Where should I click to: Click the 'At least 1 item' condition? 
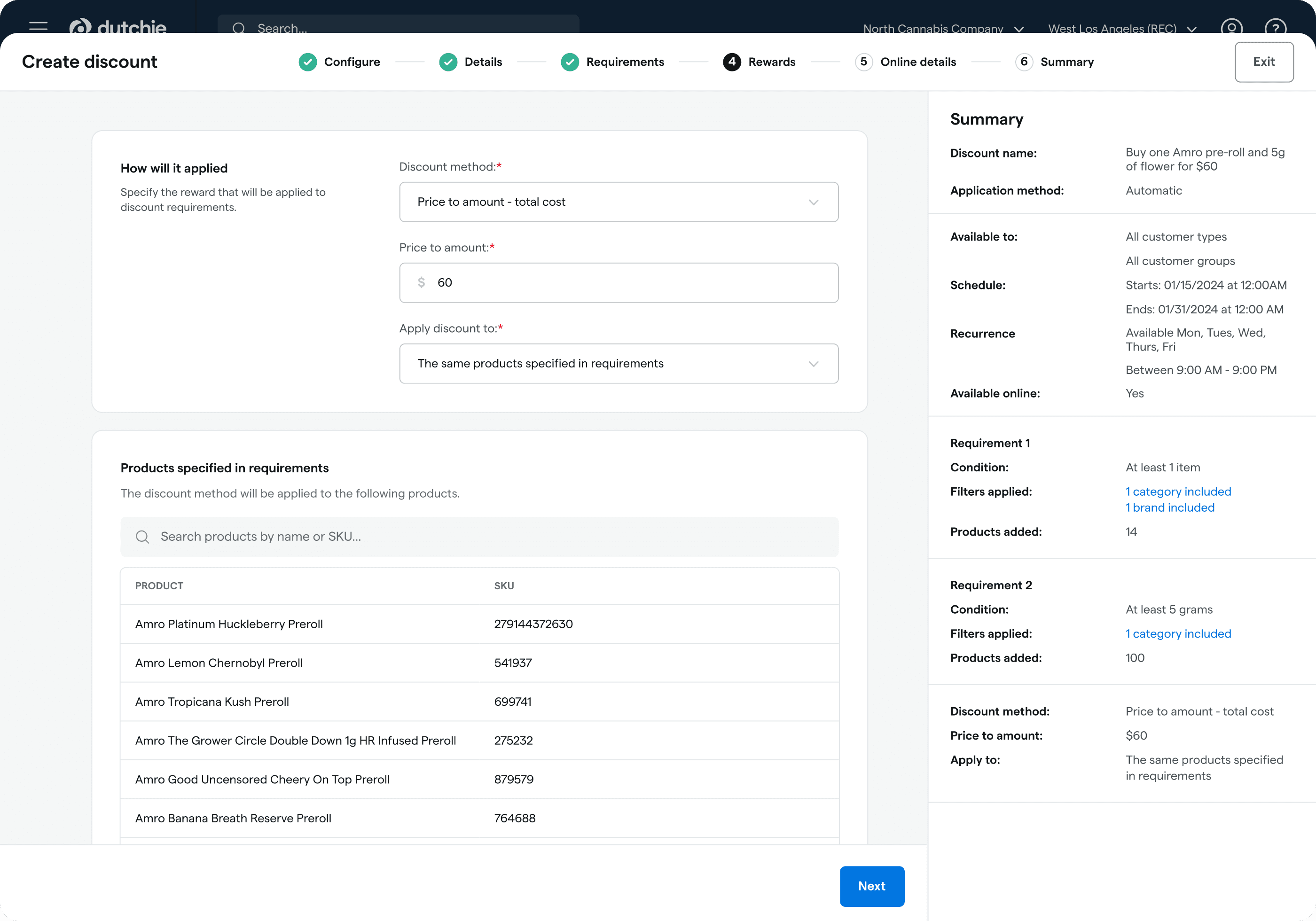coord(1162,467)
